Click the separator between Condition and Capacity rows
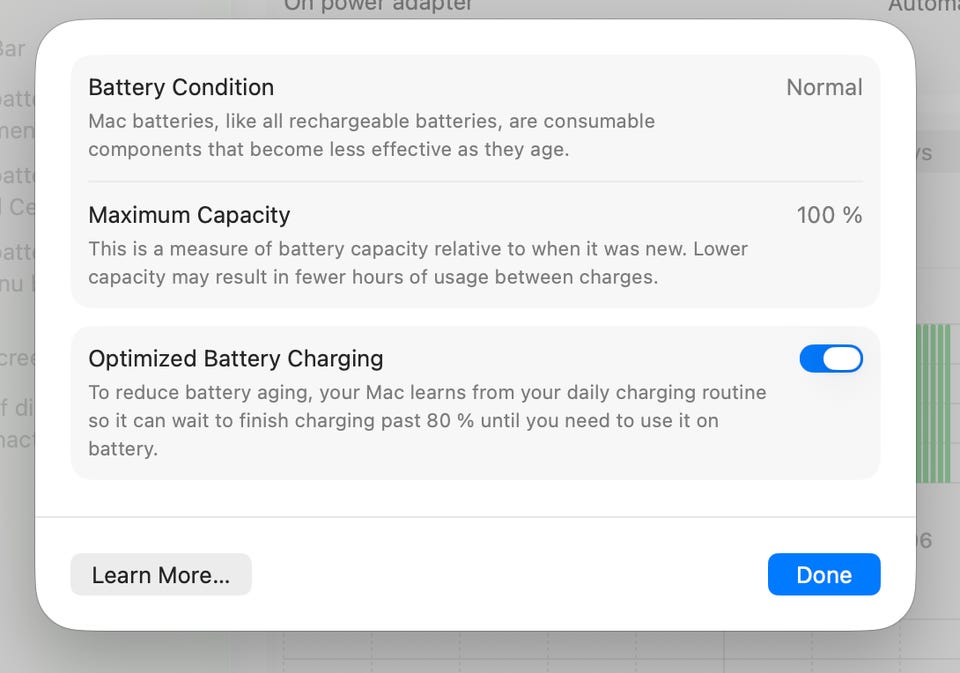Image resolution: width=960 pixels, height=673 pixels. [x=475, y=181]
